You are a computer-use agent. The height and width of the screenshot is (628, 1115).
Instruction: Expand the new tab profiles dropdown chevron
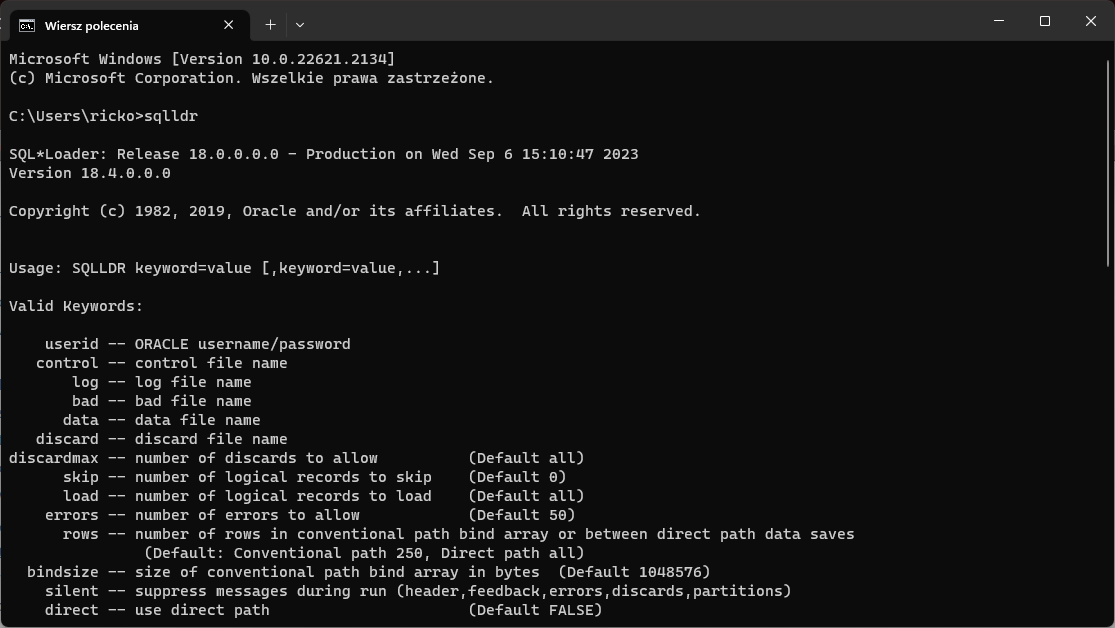point(300,24)
